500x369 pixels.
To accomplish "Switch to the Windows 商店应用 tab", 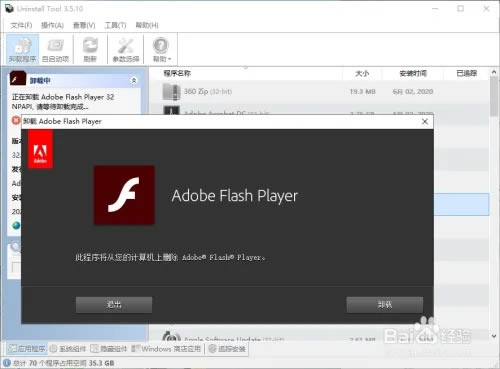I will [166, 349].
